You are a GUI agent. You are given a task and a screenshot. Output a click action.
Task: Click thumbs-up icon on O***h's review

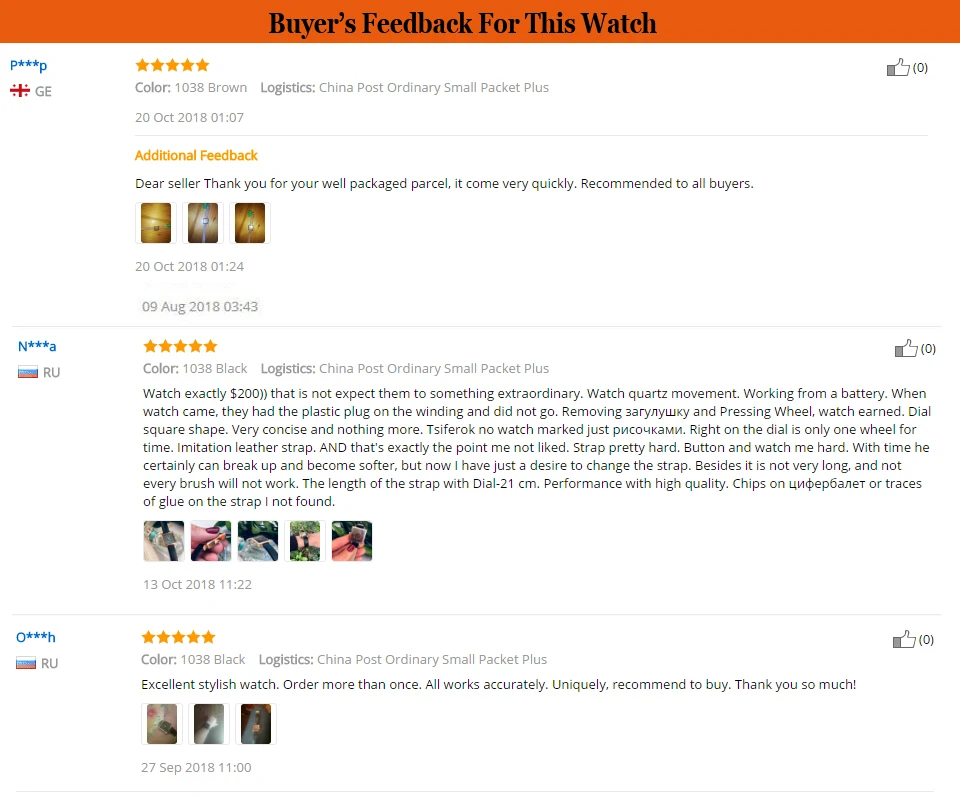[904, 639]
